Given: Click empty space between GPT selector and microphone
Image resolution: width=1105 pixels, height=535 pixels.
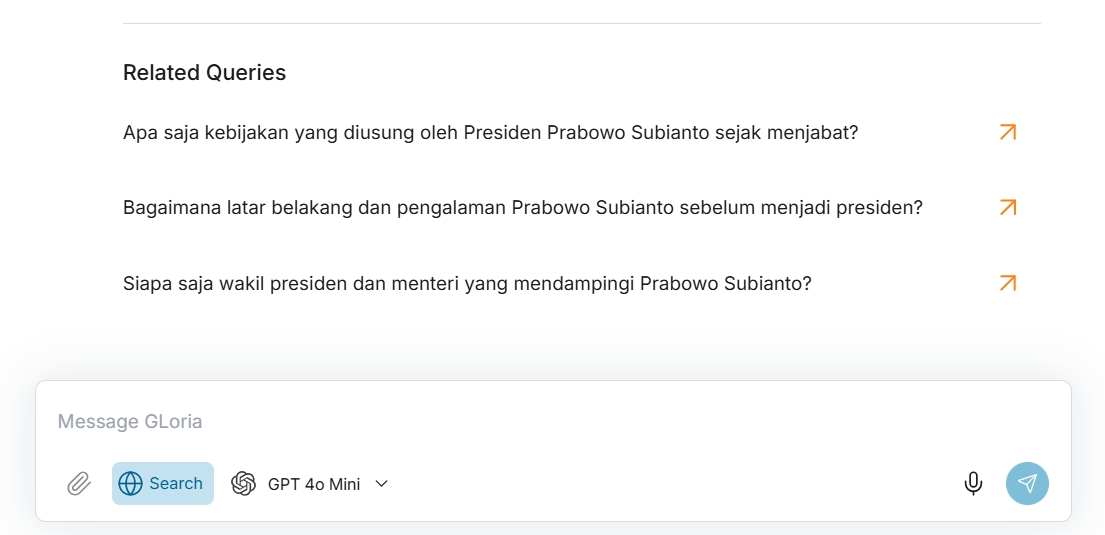Looking at the screenshot, I should click(670, 484).
